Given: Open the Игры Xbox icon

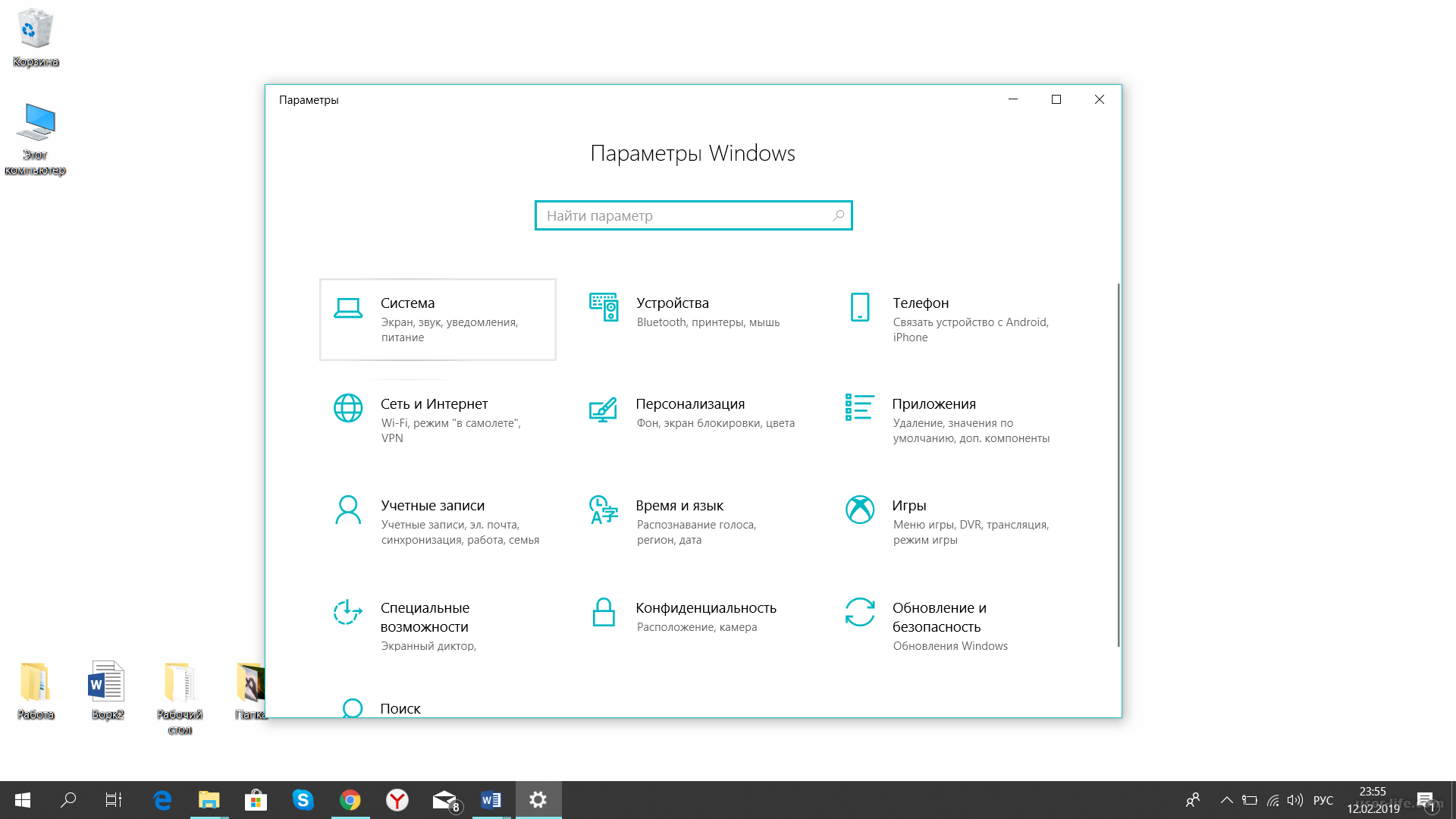Looking at the screenshot, I should pos(860,510).
